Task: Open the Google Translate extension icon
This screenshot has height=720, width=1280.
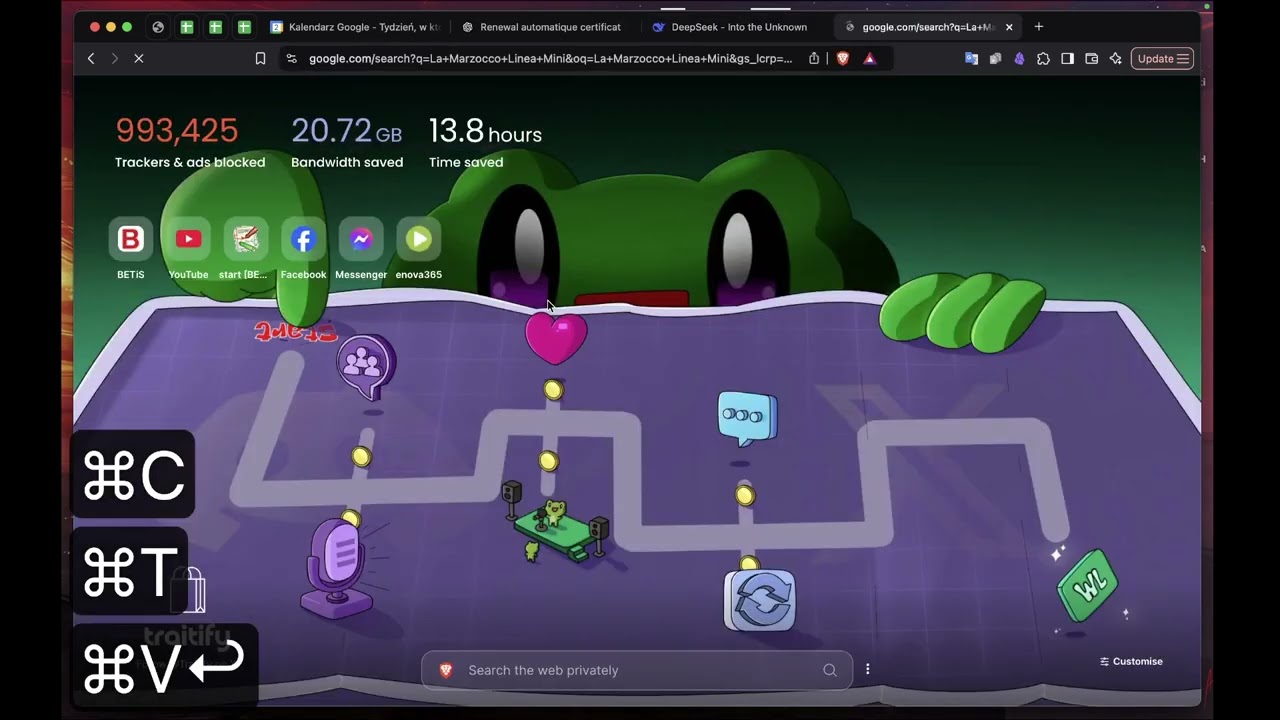Action: 971,59
